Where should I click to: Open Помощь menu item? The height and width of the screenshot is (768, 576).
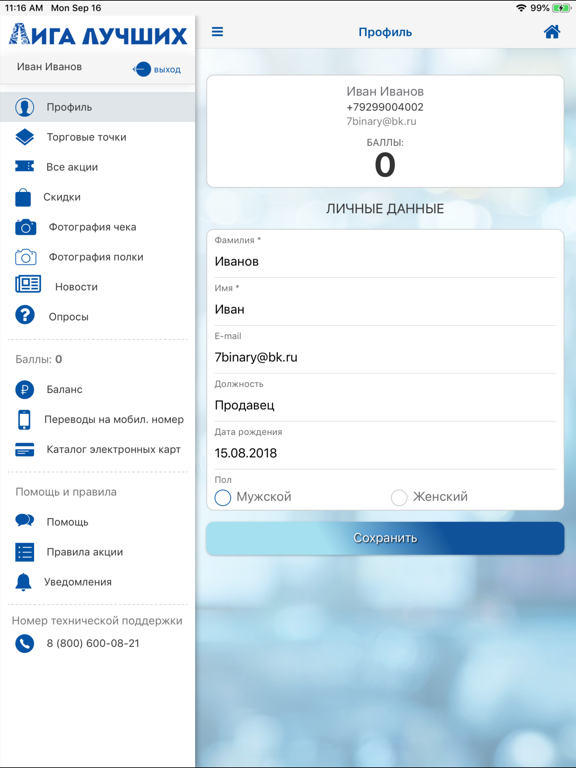[97, 522]
